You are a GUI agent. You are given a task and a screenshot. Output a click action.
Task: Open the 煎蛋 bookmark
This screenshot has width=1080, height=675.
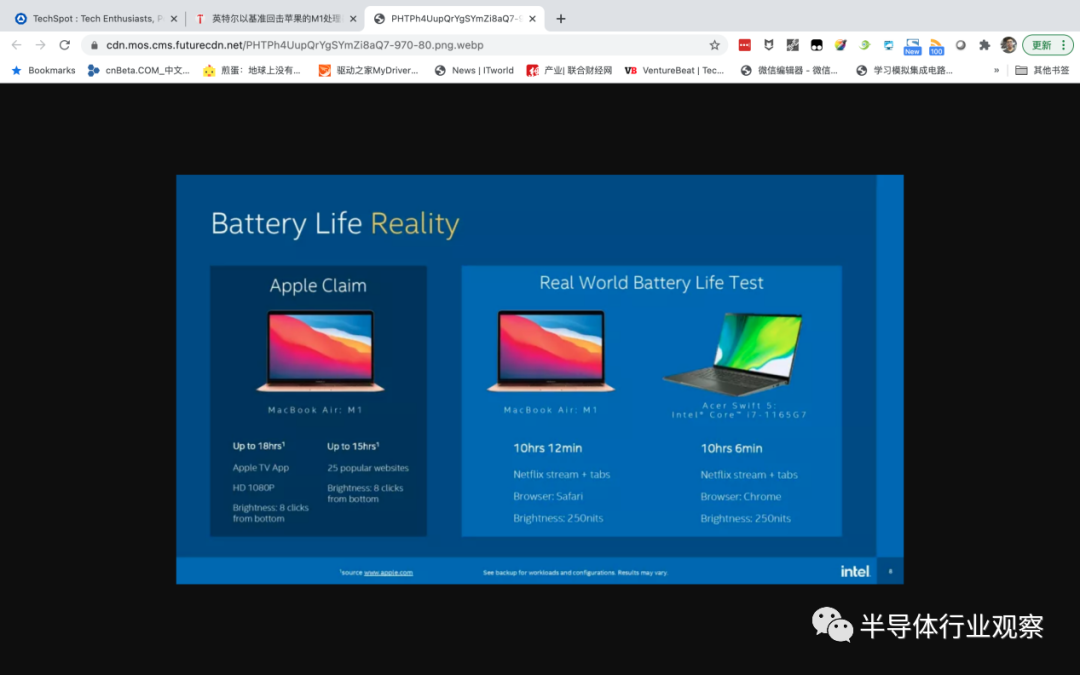[x=252, y=70]
